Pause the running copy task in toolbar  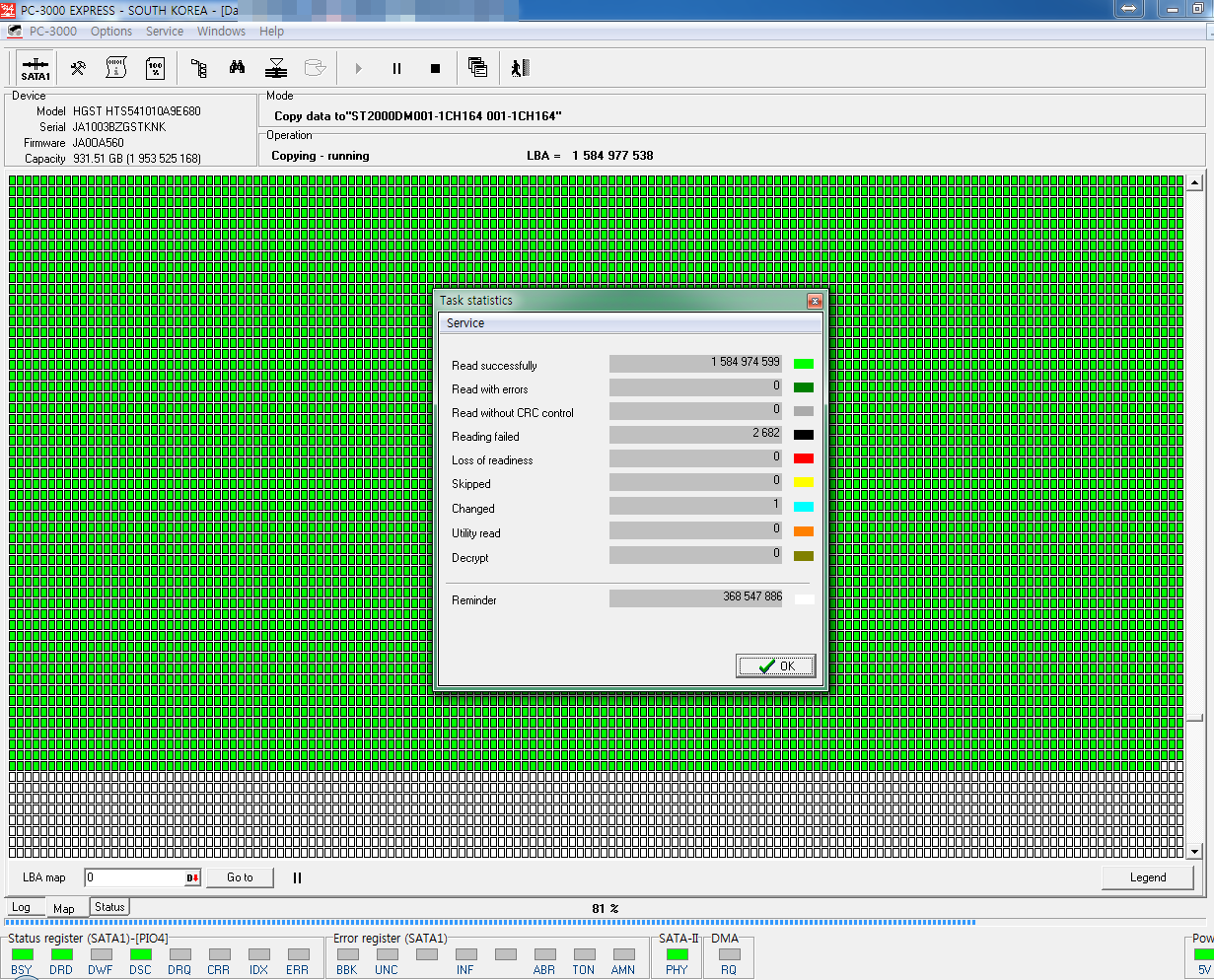pos(396,68)
